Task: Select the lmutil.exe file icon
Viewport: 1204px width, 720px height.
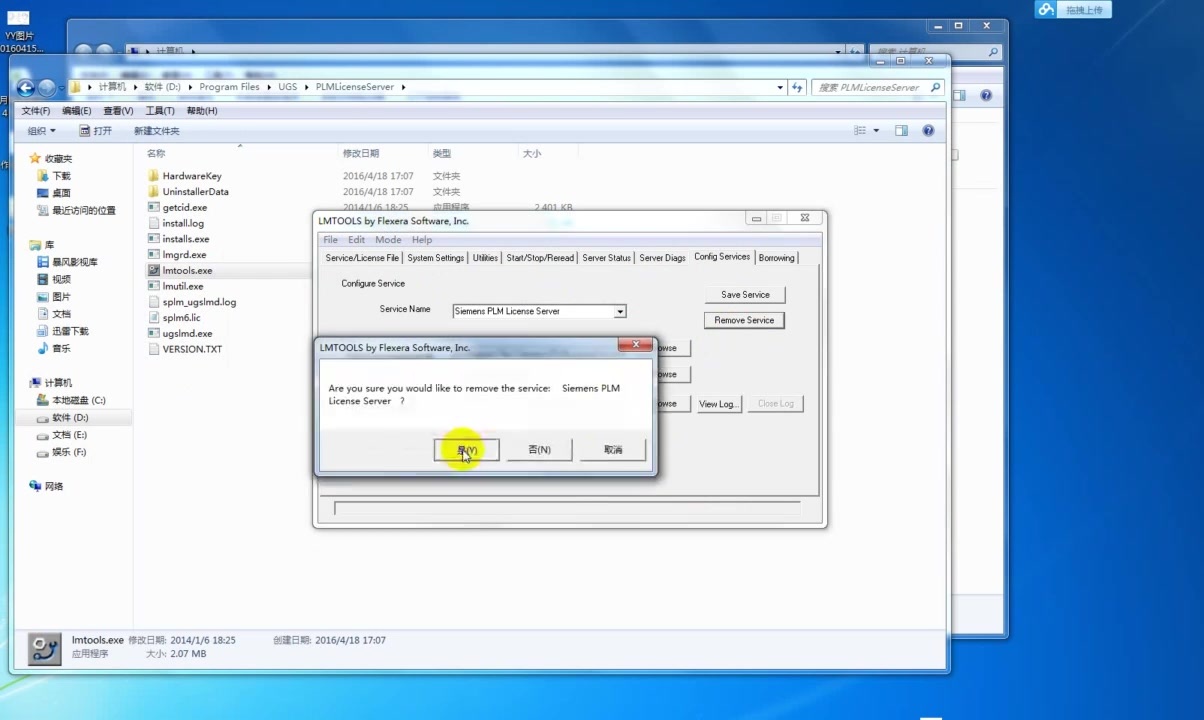Action: tap(154, 286)
